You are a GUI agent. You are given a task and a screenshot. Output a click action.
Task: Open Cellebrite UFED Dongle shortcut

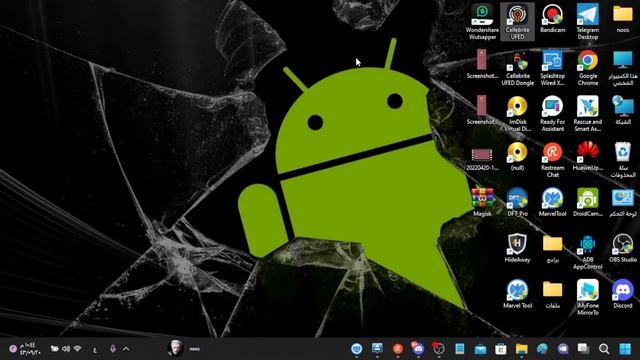(x=517, y=68)
